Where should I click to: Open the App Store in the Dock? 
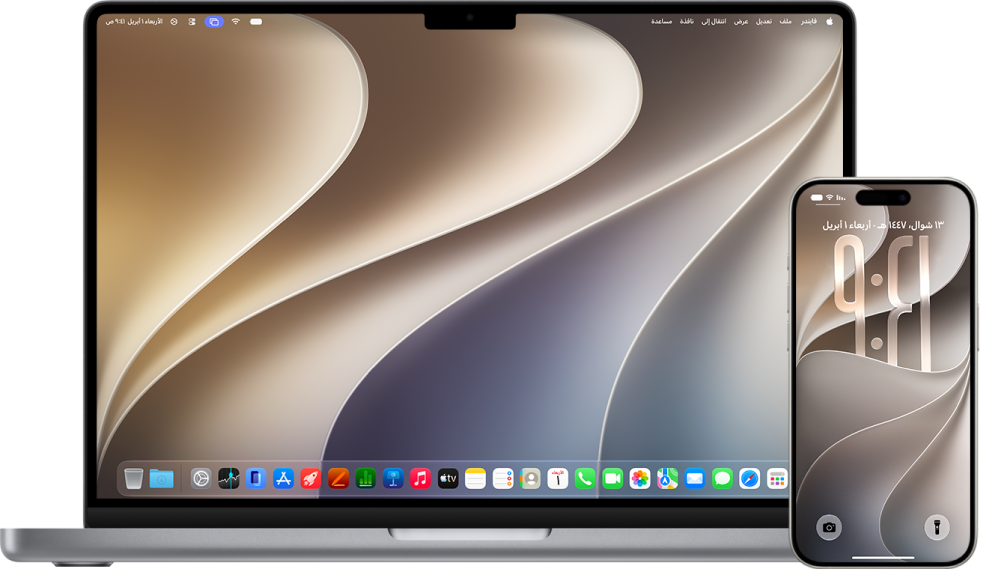click(284, 479)
